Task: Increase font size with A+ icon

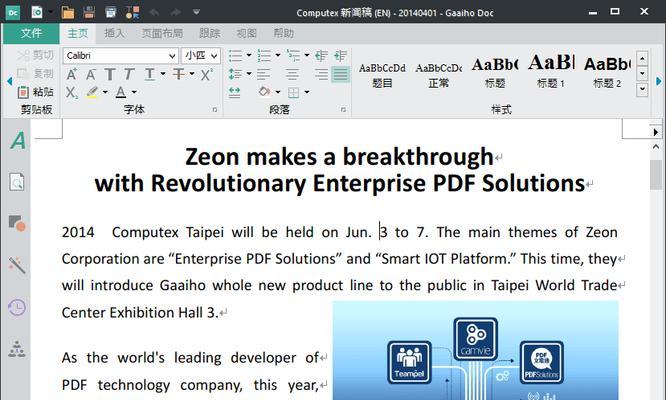Action: pyautogui.click(x=72, y=74)
